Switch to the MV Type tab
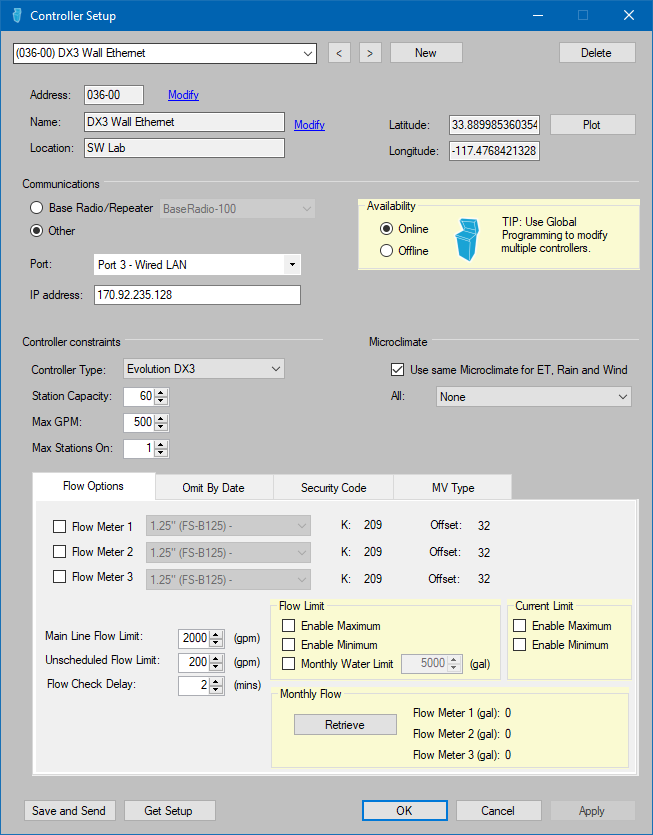Viewport: 653px width, 835px height. (453, 488)
